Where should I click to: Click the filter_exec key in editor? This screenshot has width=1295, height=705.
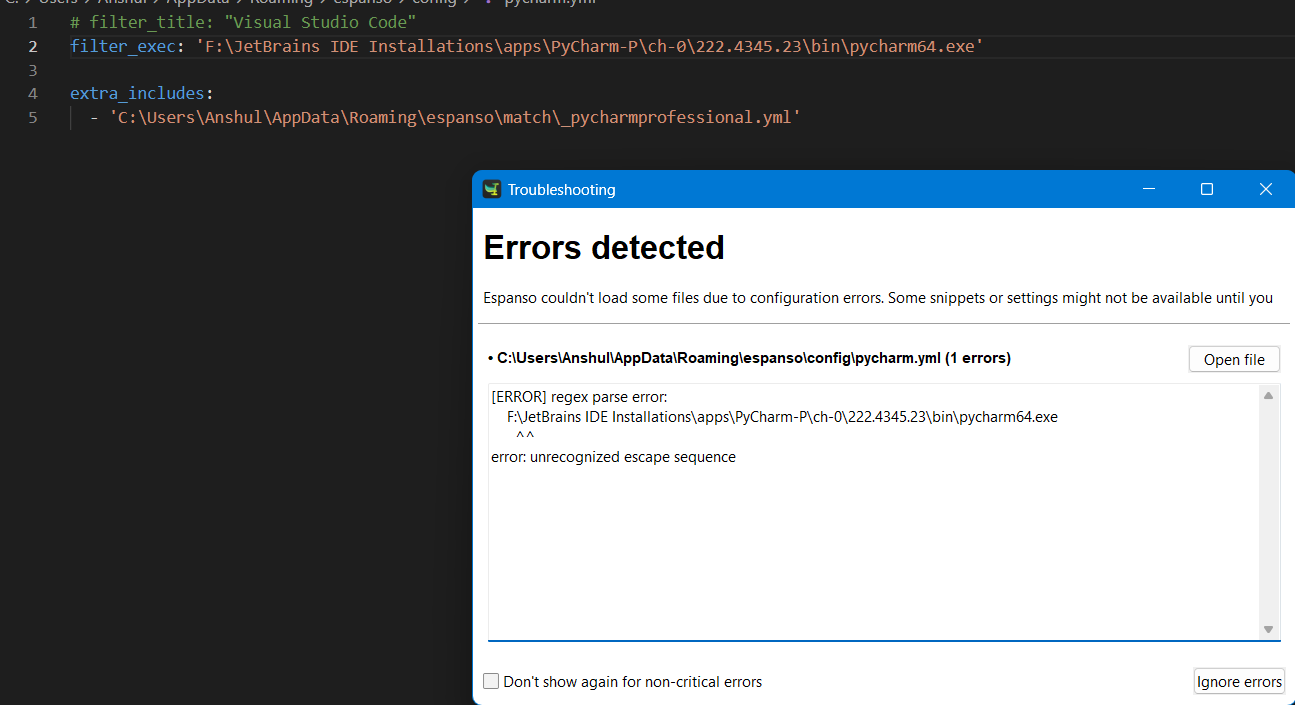click(x=123, y=46)
